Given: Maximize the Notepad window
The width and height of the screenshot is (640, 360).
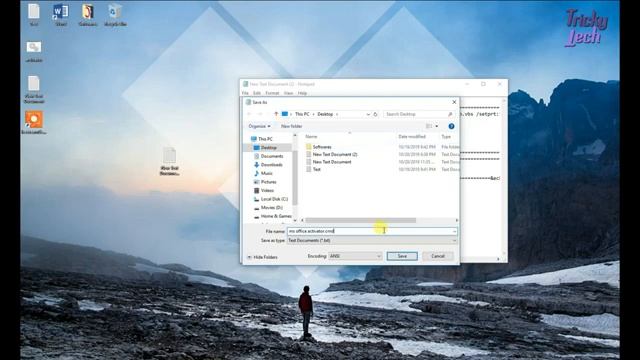Looking at the screenshot, I should tap(483, 84).
